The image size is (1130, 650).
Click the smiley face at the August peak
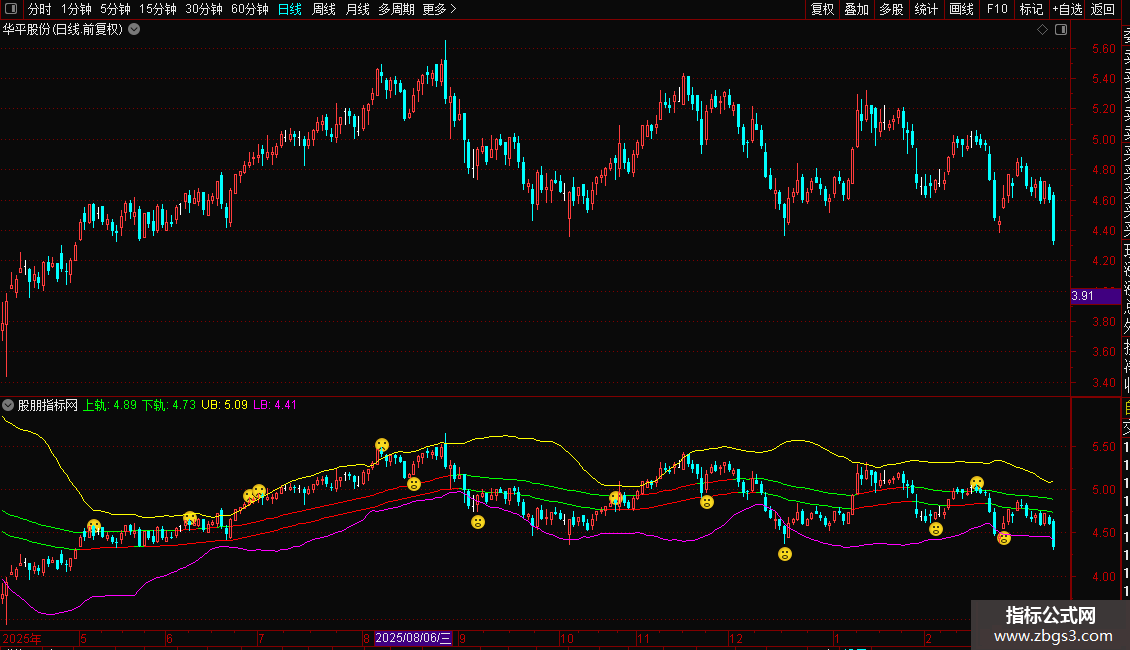[x=382, y=445]
